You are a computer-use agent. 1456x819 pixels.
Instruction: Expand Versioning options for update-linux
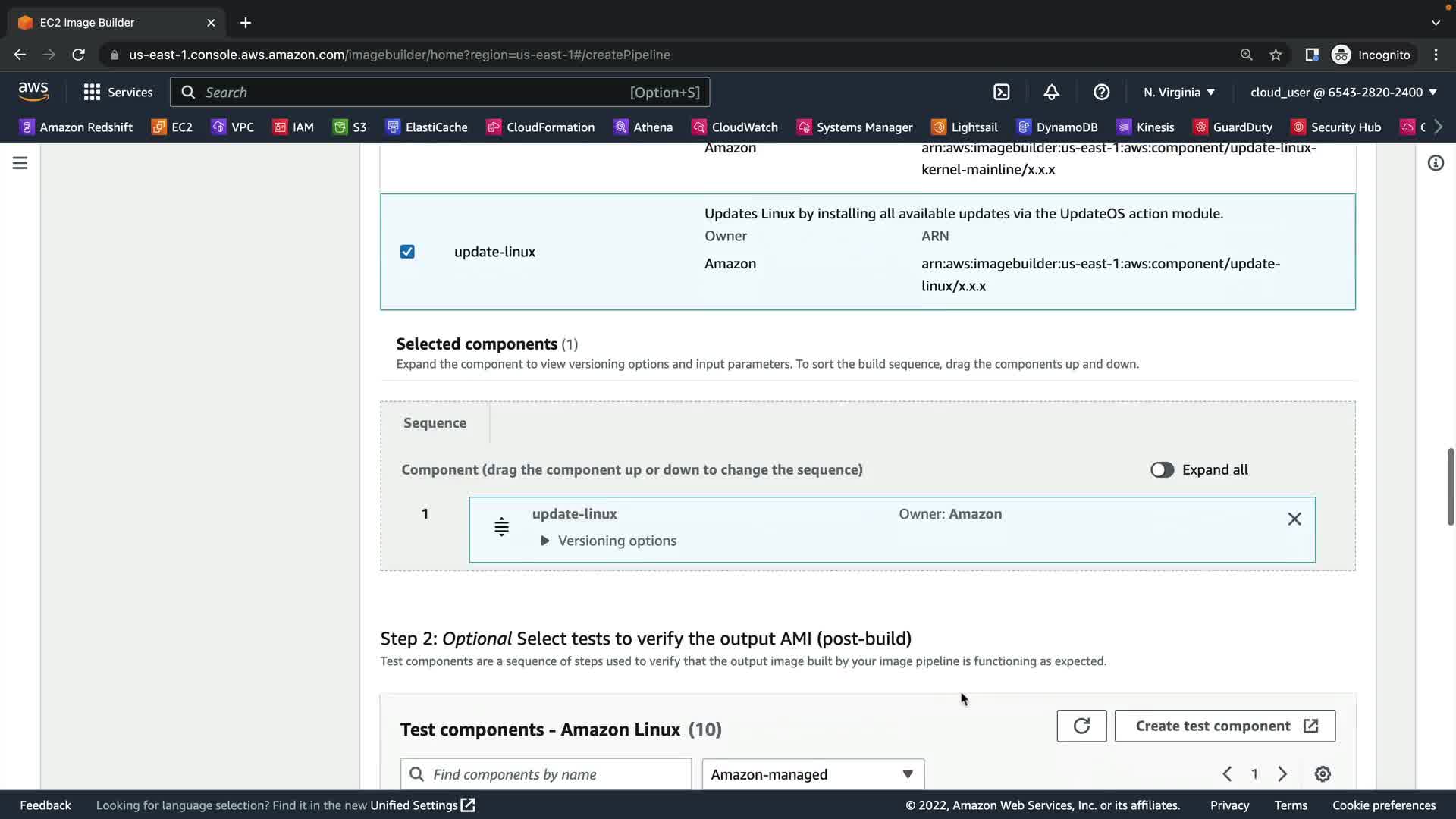click(x=609, y=541)
